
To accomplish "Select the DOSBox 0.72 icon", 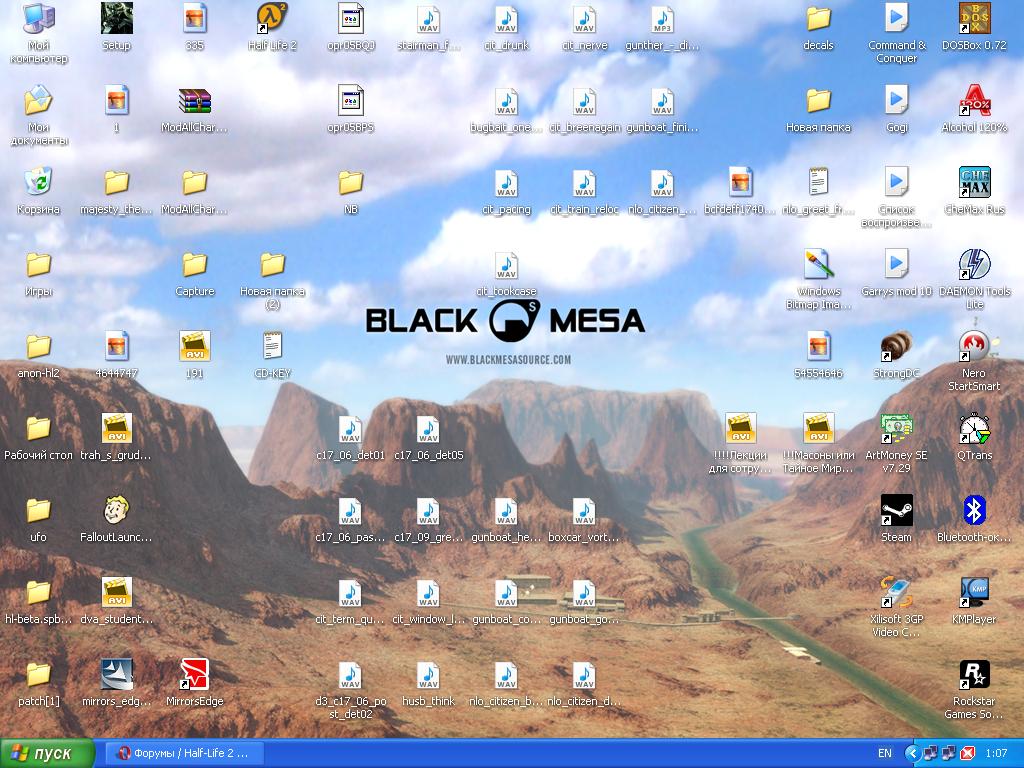I will point(974,18).
